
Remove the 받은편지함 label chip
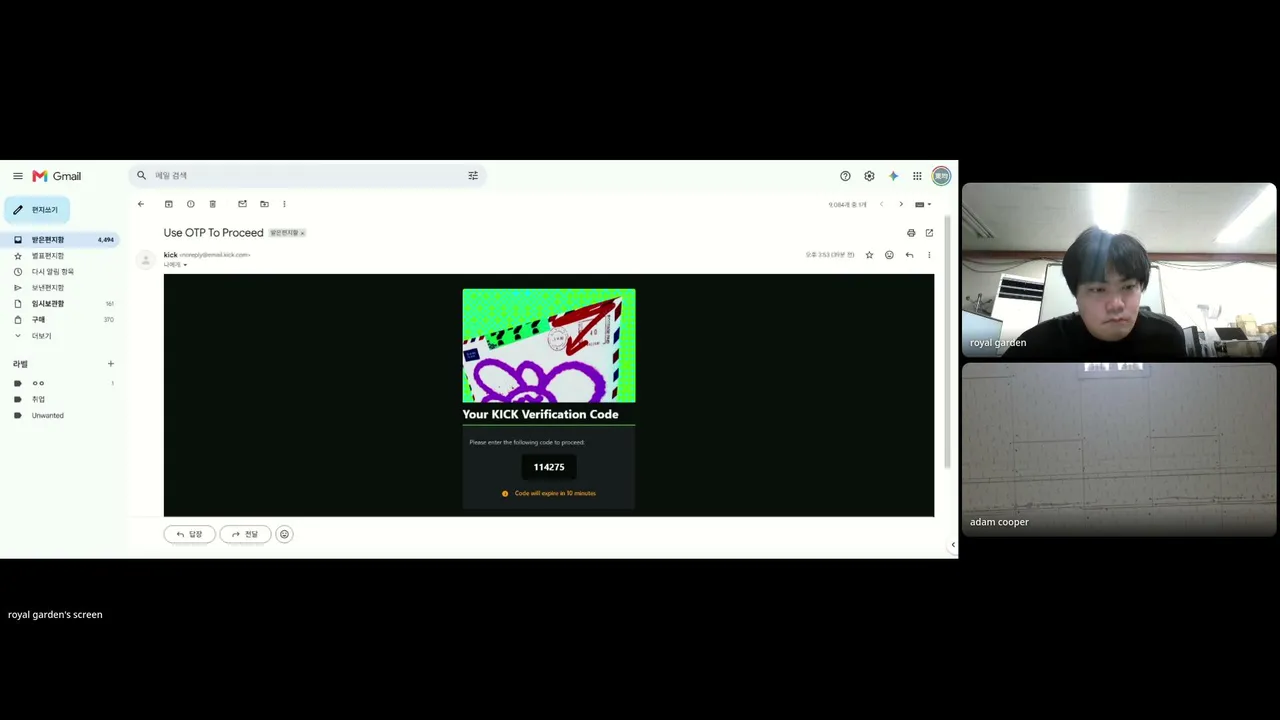(302, 233)
